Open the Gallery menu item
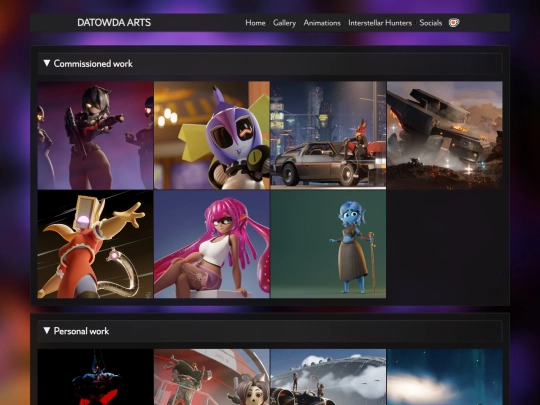Image resolution: width=540 pixels, height=405 pixels. point(284,23)
